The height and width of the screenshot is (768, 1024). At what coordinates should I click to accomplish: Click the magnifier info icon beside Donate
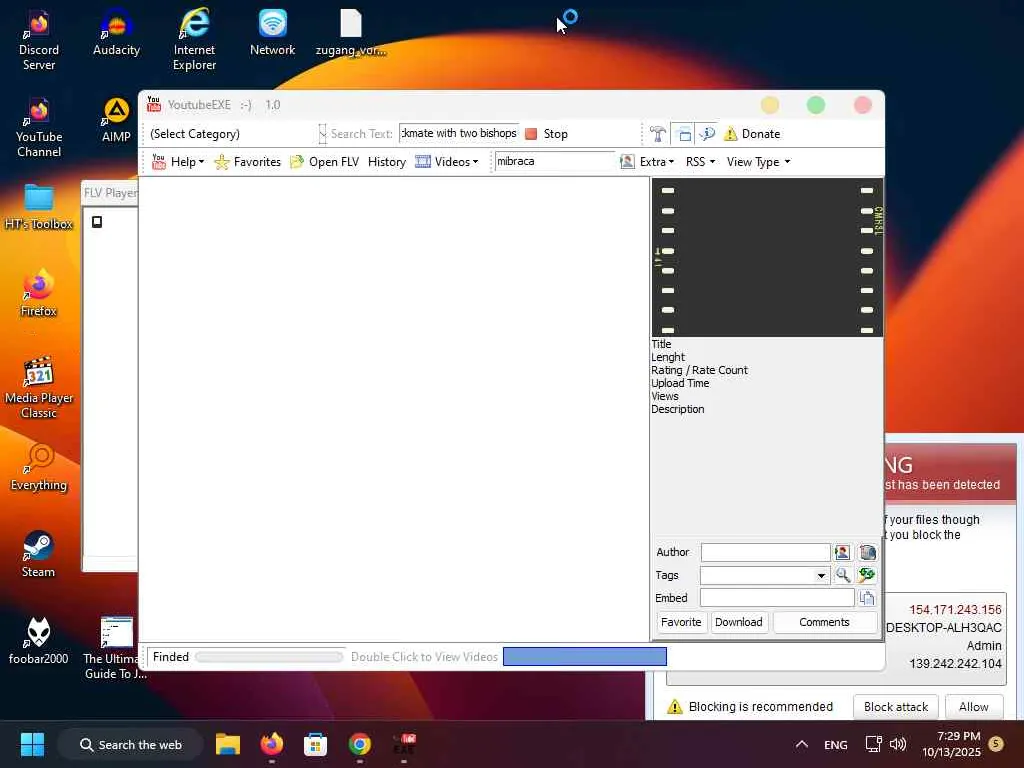pyautogui.click(x=707, y=134)
